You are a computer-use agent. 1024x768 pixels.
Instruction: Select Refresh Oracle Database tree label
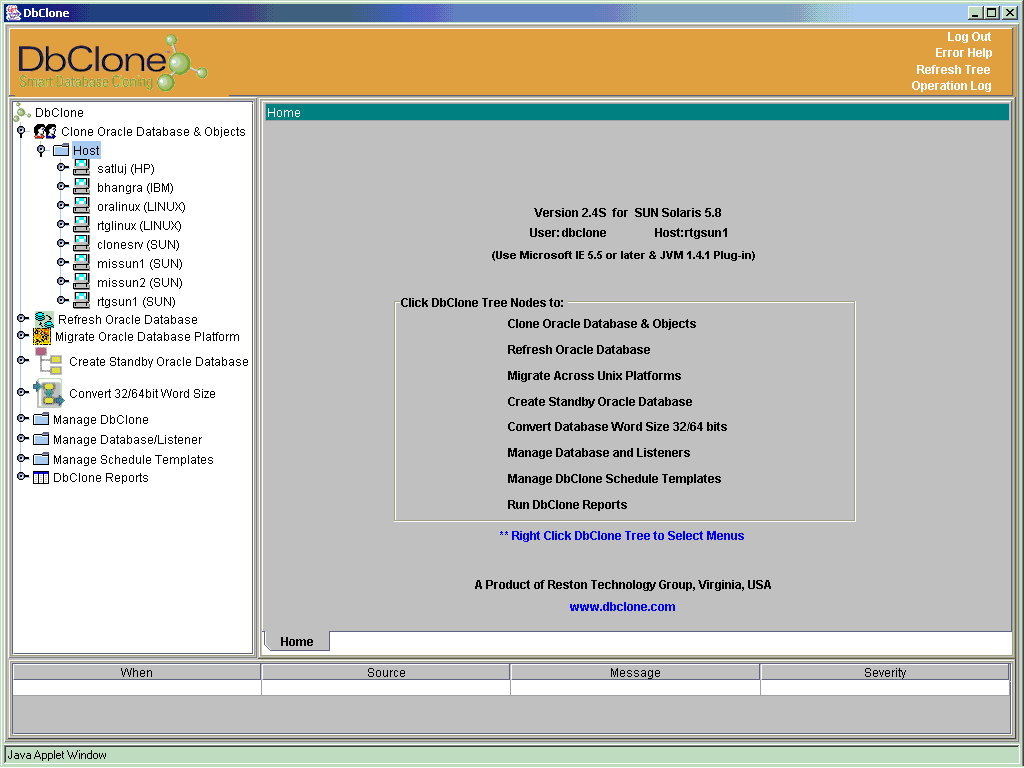[x=127, y=320]
